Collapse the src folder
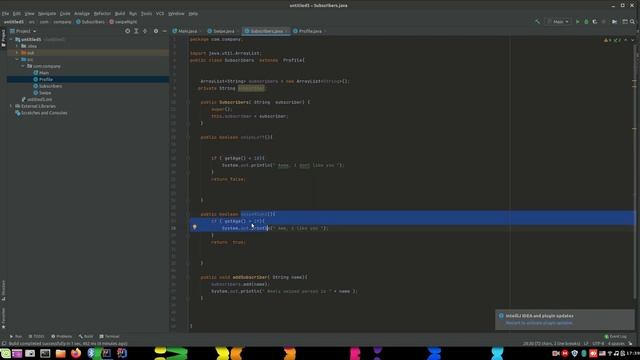640x360 pixels. [x=17, y=60]
